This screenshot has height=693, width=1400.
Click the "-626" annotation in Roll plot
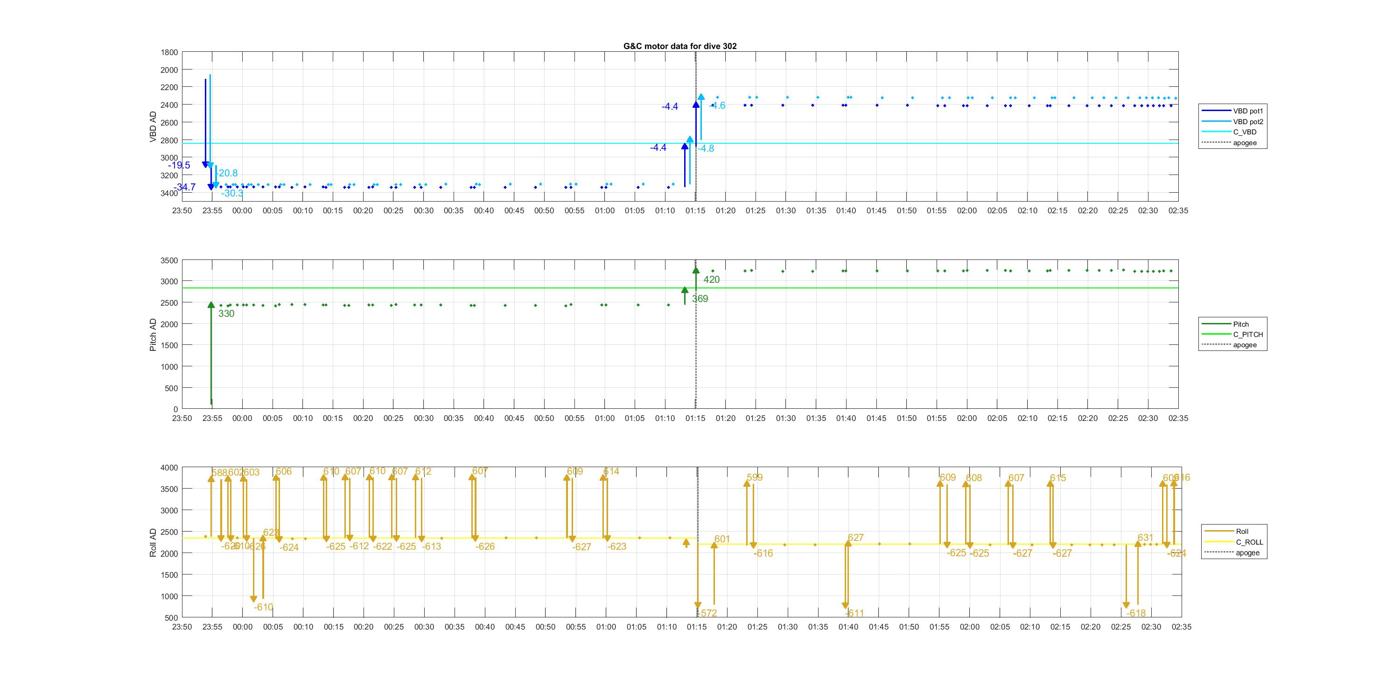point(485,547)
